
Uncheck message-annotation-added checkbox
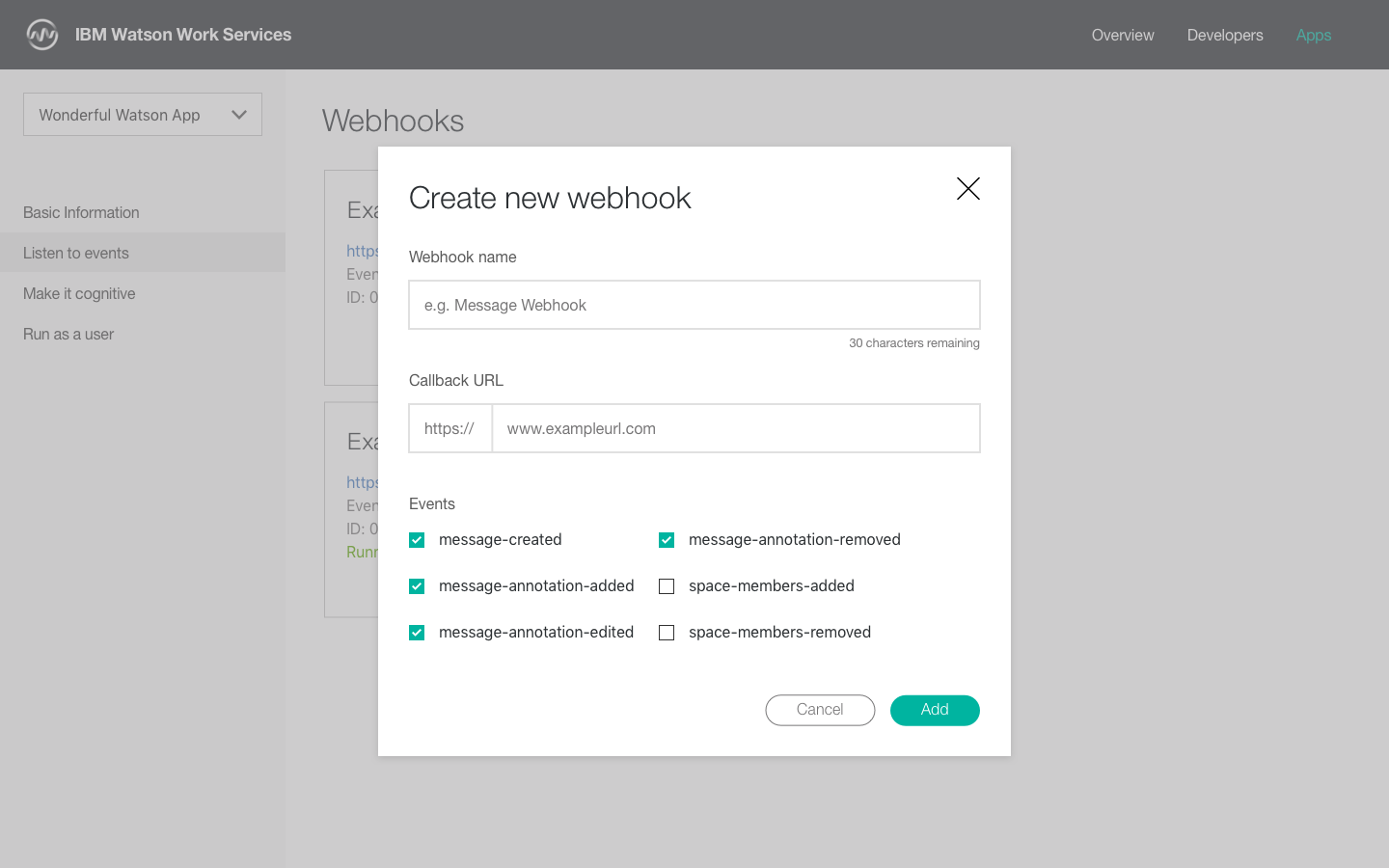tap(417, 586)
